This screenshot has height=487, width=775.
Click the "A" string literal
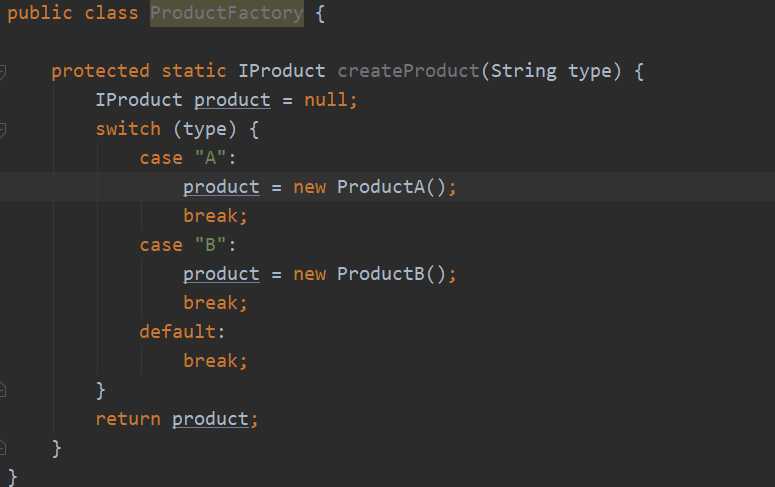pyautogui.click(x=210, y=158)
